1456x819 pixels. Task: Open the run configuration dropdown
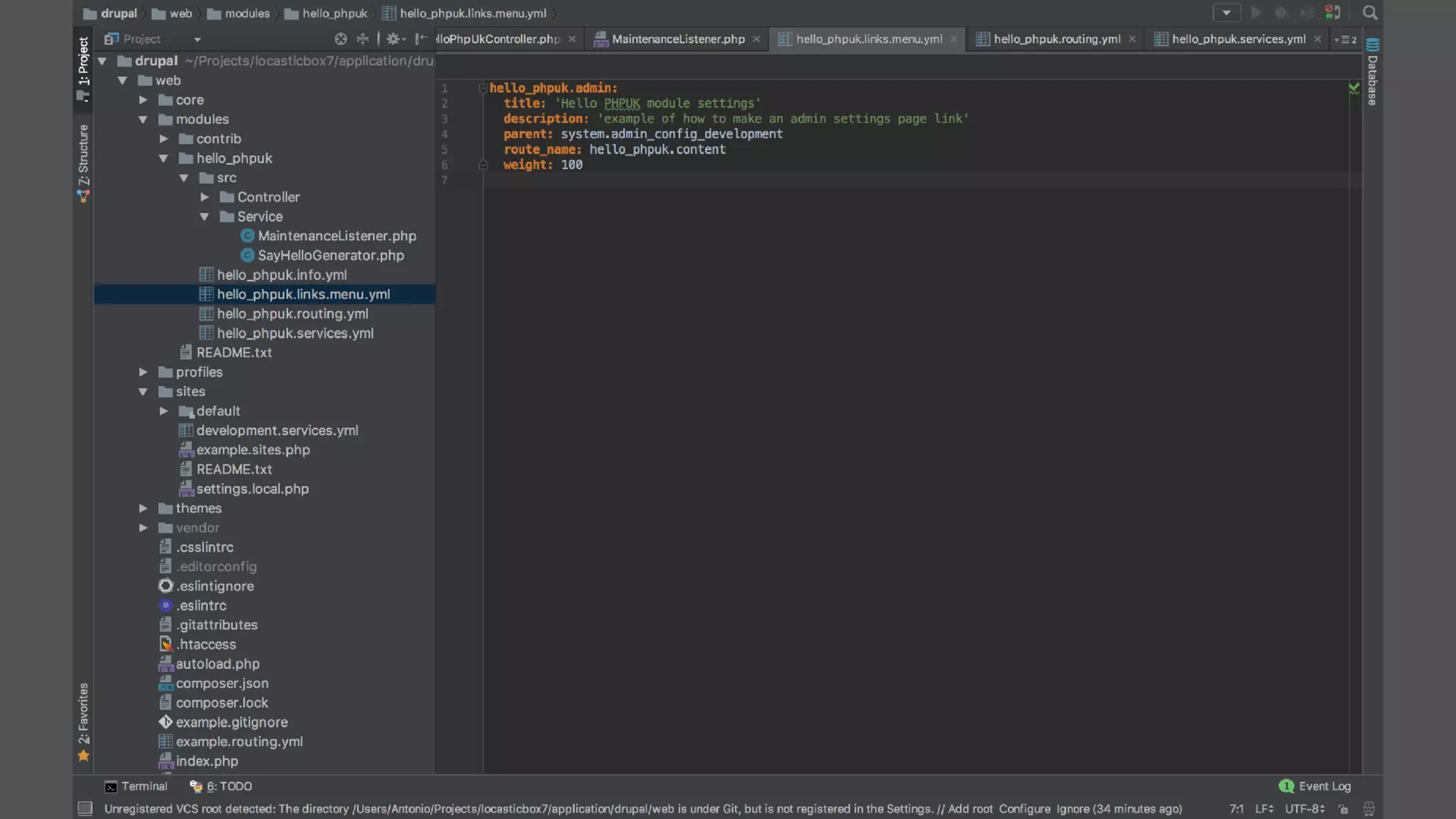[1226, 13]
